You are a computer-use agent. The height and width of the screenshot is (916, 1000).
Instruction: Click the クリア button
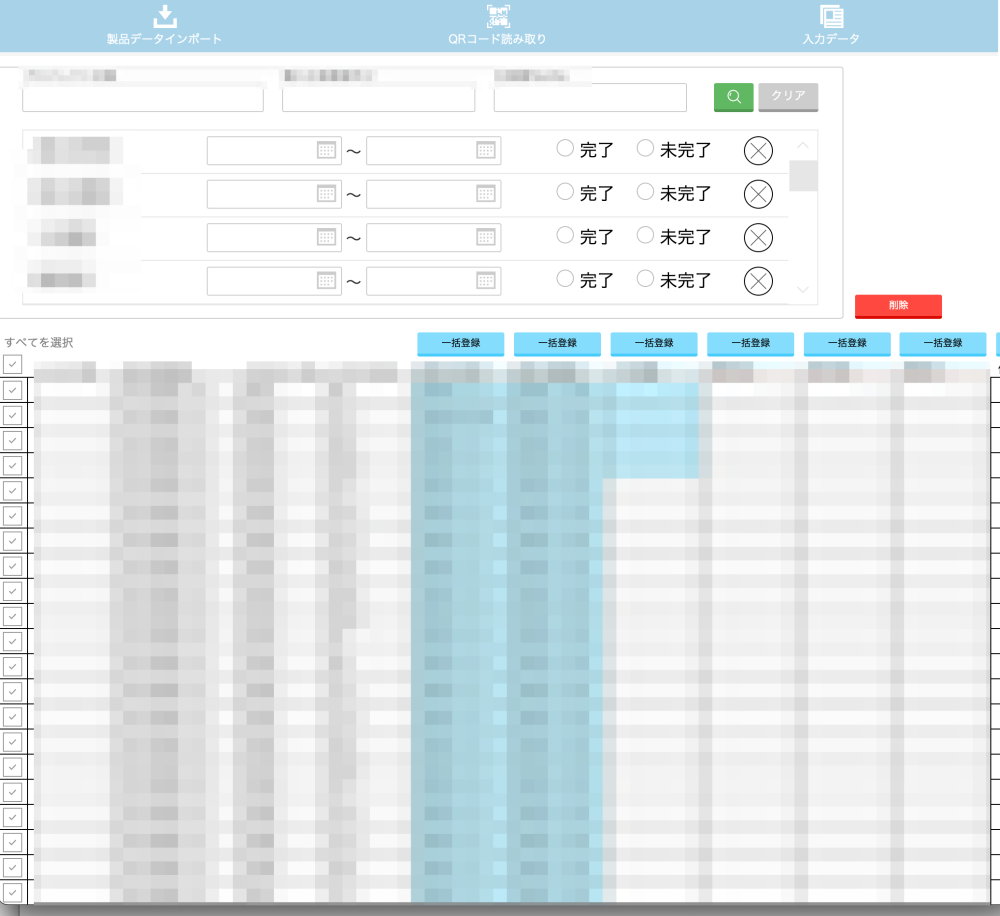[x=788, y=97]
